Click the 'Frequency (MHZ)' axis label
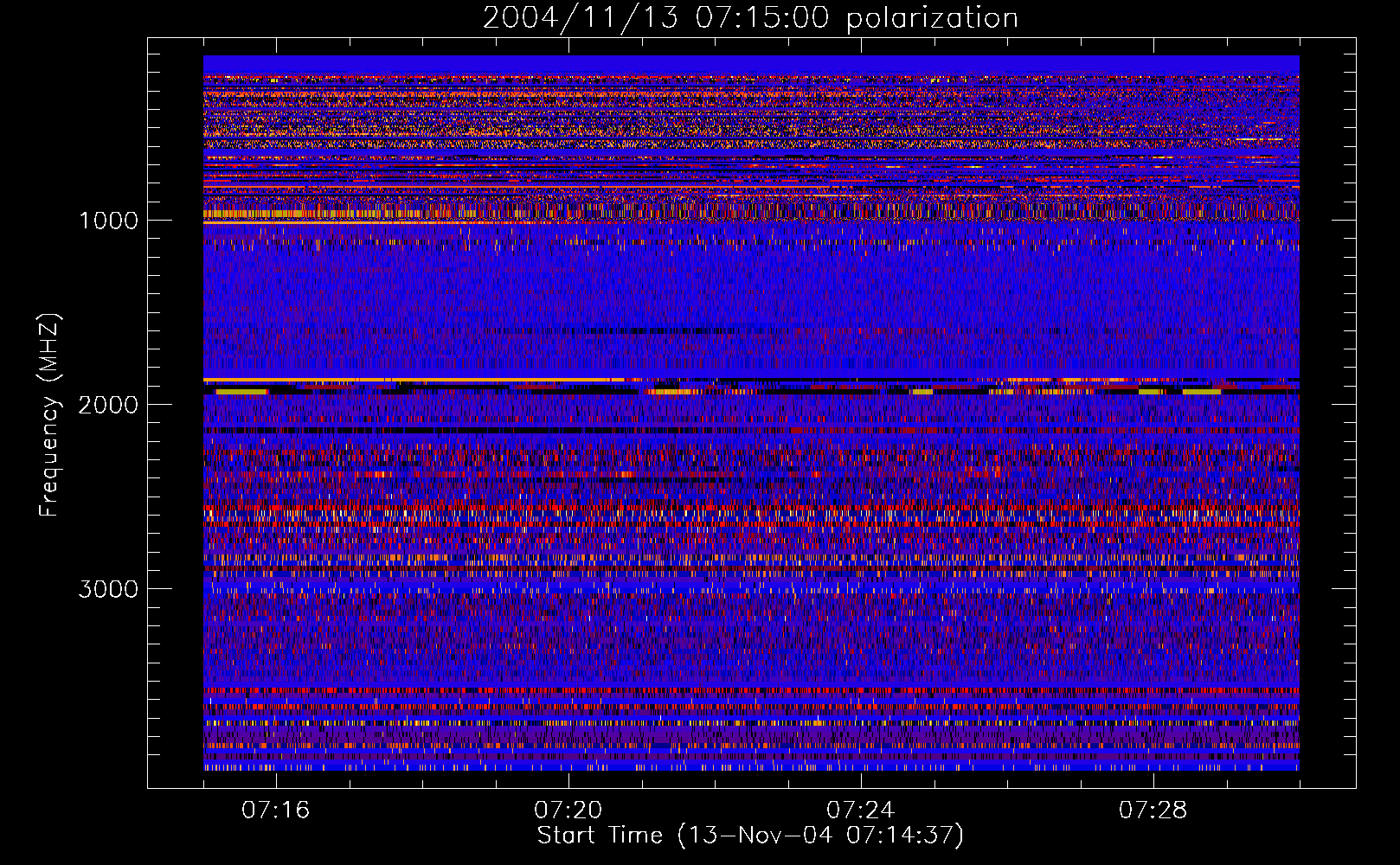 pyautogui.click(x=49, y=415)
